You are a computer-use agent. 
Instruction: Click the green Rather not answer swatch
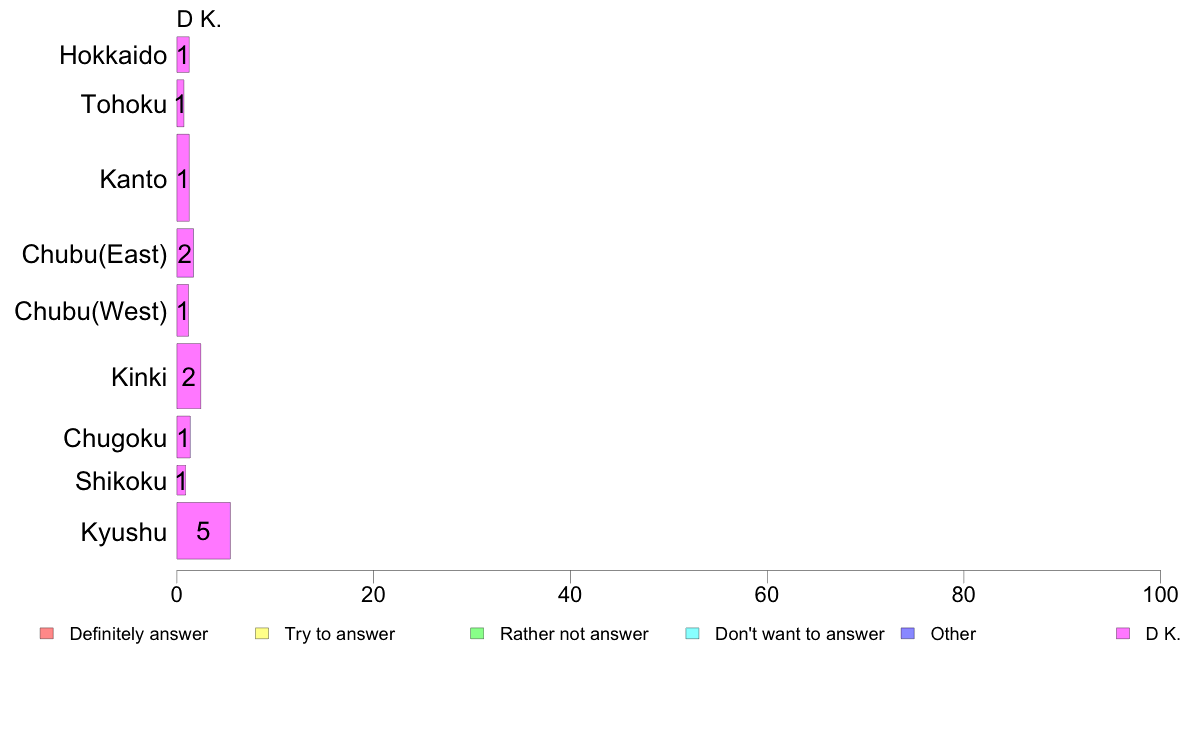coord(477,634)
